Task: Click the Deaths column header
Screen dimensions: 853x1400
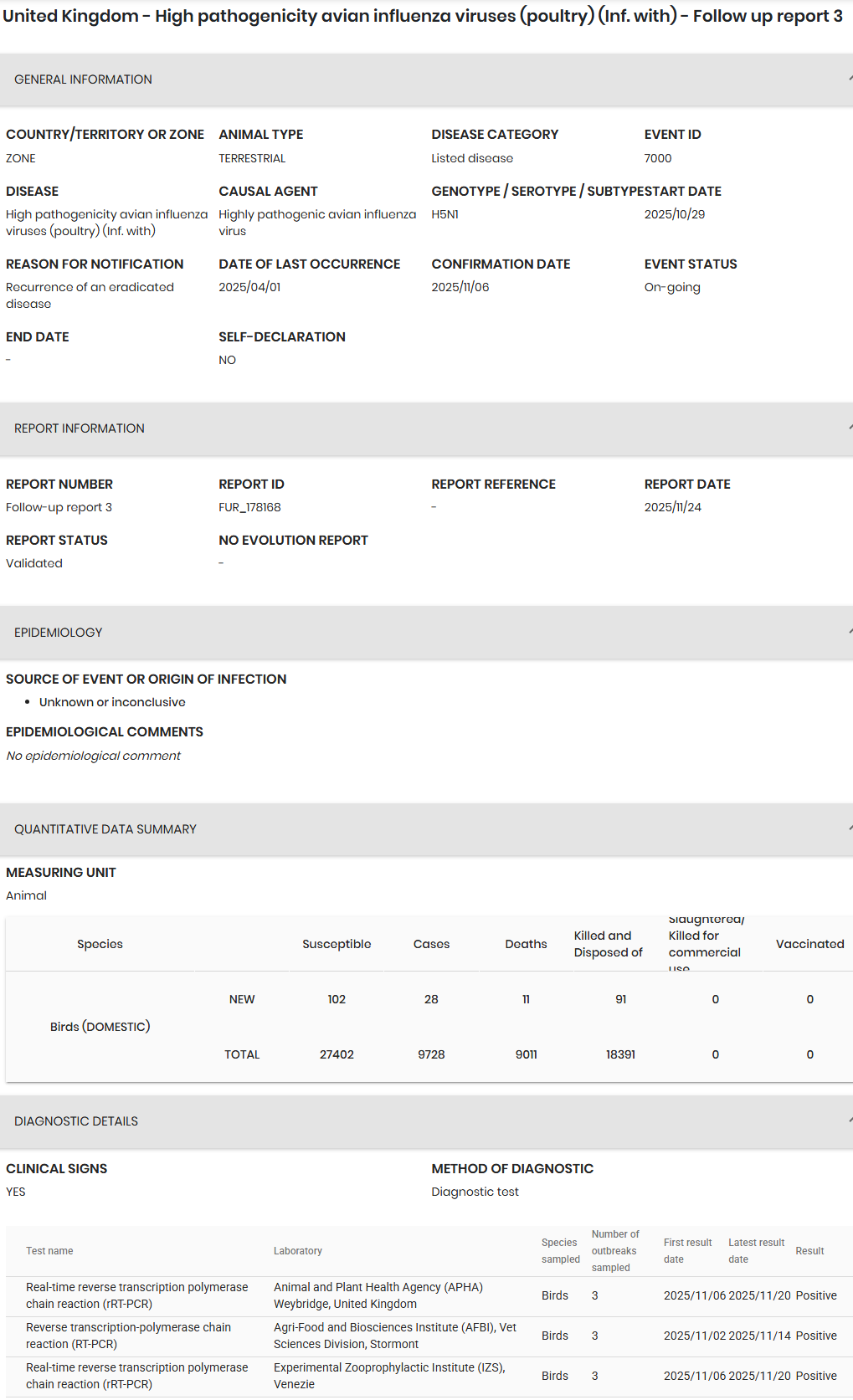Action: coord(526,944)
